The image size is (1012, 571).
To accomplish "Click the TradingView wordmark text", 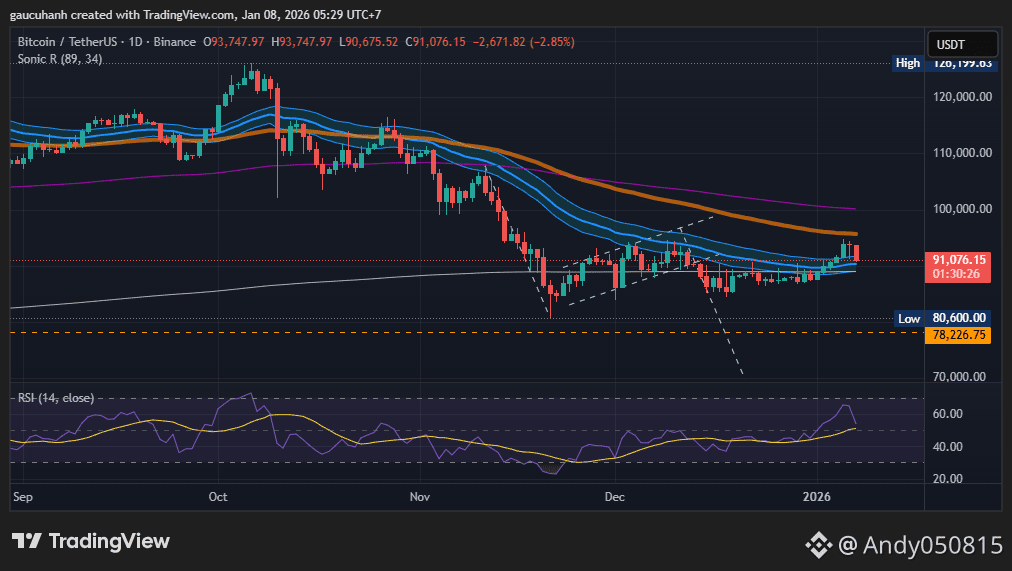I will [x=110, y=541].
